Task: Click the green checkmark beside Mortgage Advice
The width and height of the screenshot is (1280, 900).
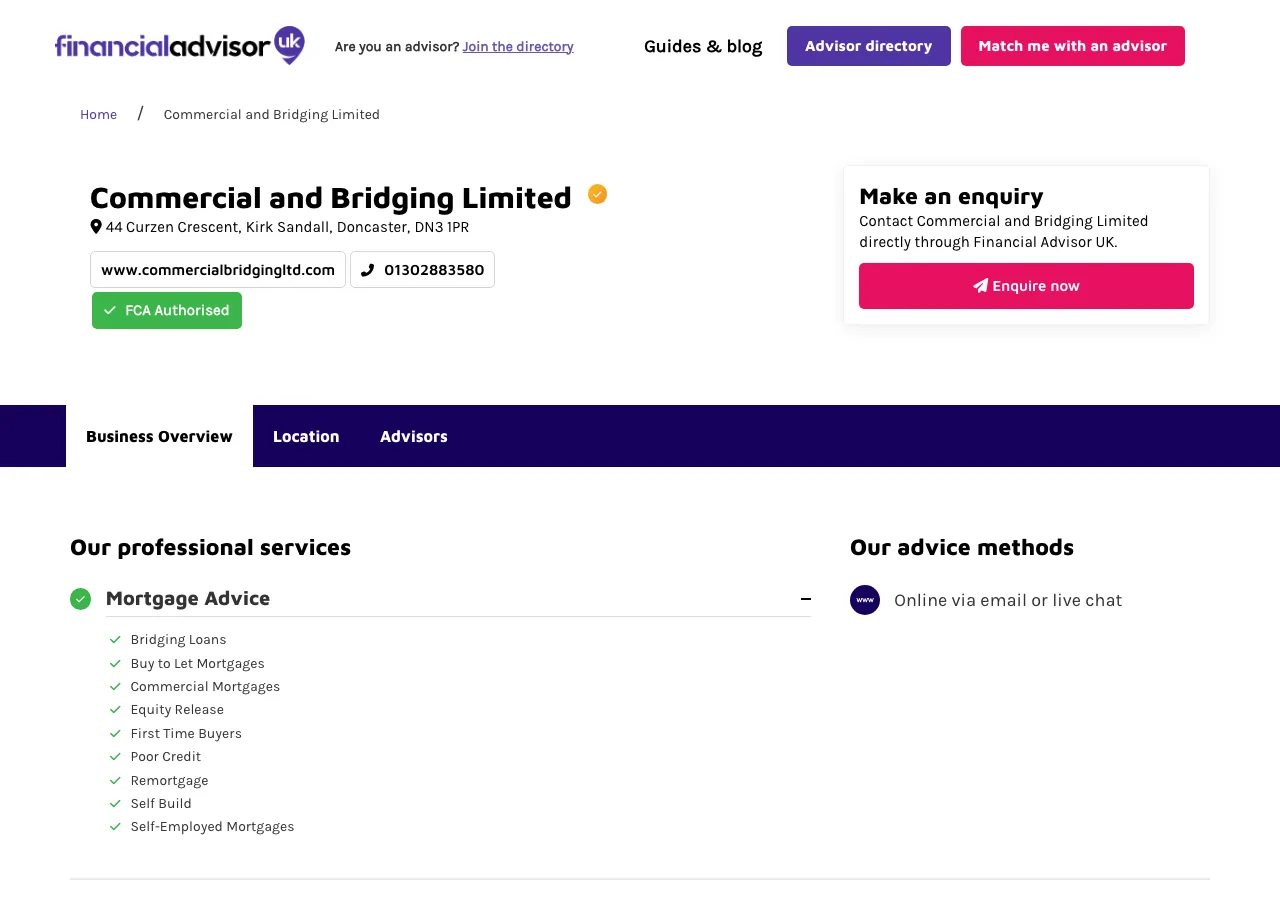Action: pos(81,599)
